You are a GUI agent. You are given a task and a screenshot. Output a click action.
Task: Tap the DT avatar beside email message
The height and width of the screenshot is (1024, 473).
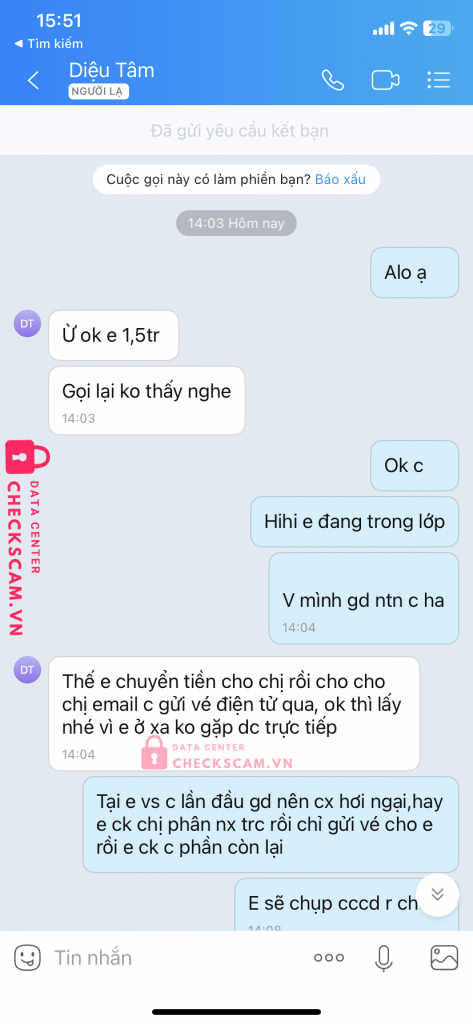[27, 670]
